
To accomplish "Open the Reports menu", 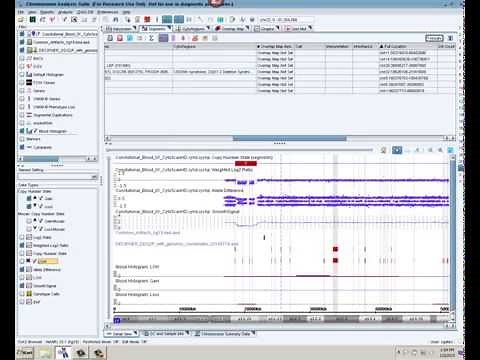I will (47, 12).
